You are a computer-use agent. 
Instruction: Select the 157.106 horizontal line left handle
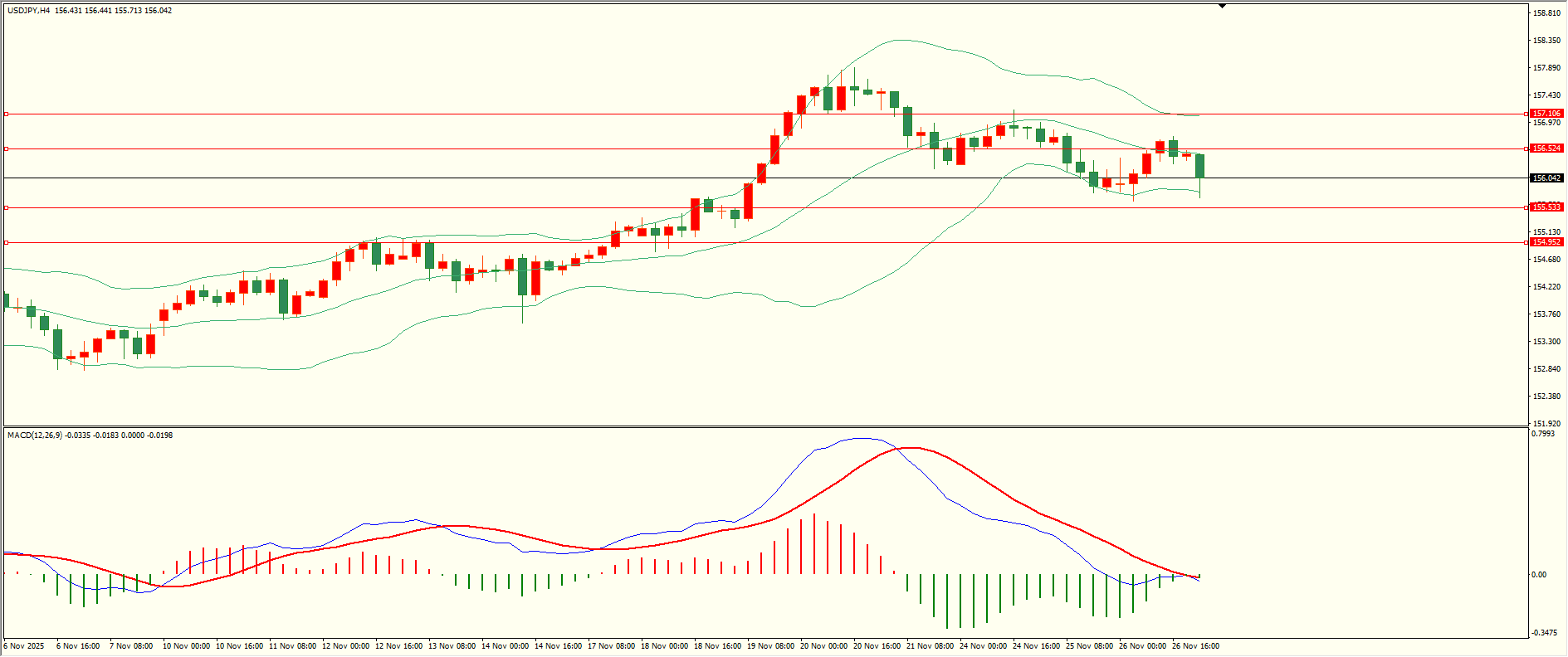(7, 114)
